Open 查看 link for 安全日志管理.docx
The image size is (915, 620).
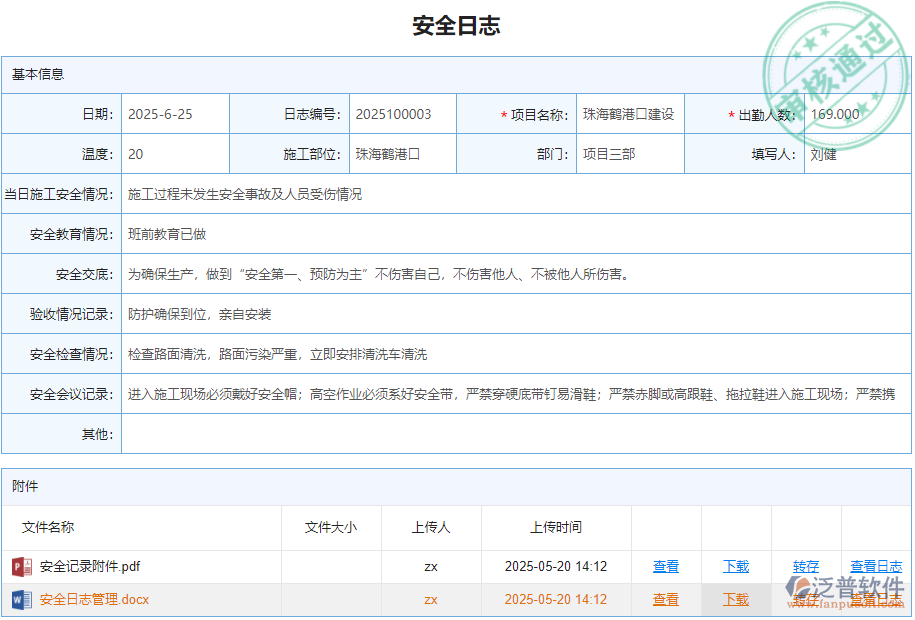coord(665,600)
